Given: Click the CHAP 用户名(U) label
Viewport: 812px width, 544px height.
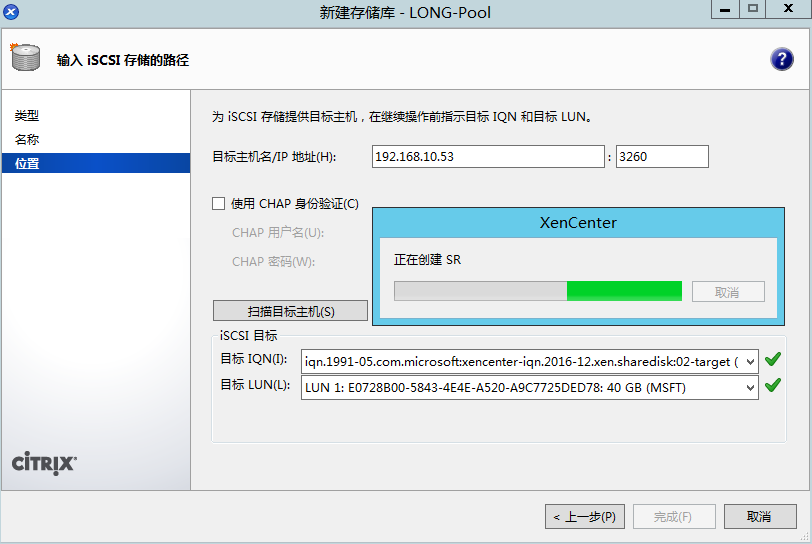Looking at the screenshot, I should tap(278, 233).
